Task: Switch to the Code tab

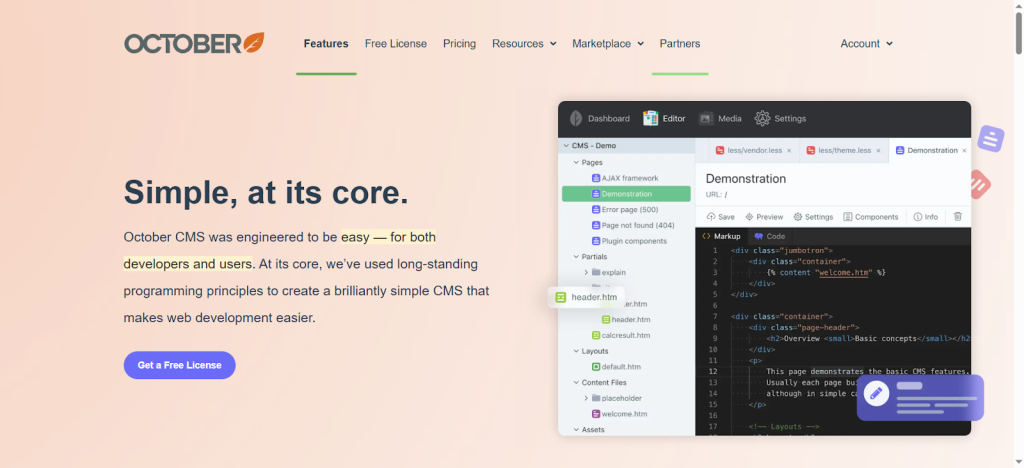Action: (x=769, y=236)
